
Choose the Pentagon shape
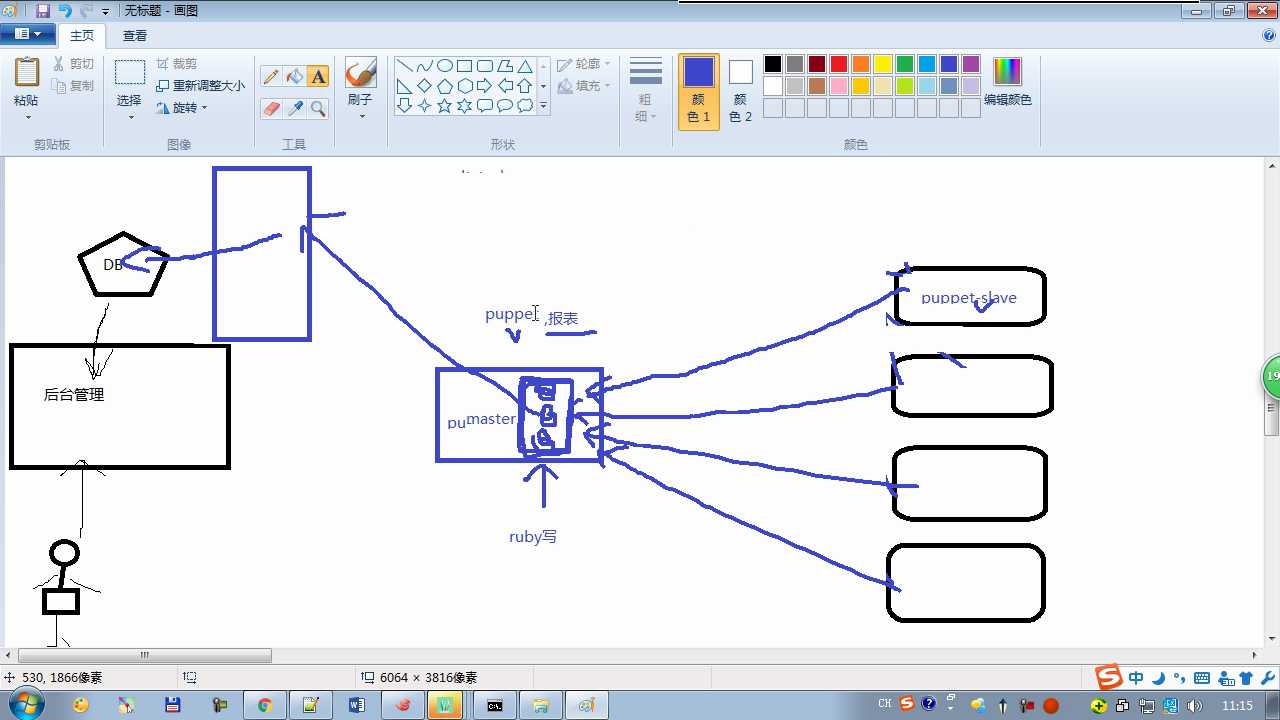coord(444,86)
